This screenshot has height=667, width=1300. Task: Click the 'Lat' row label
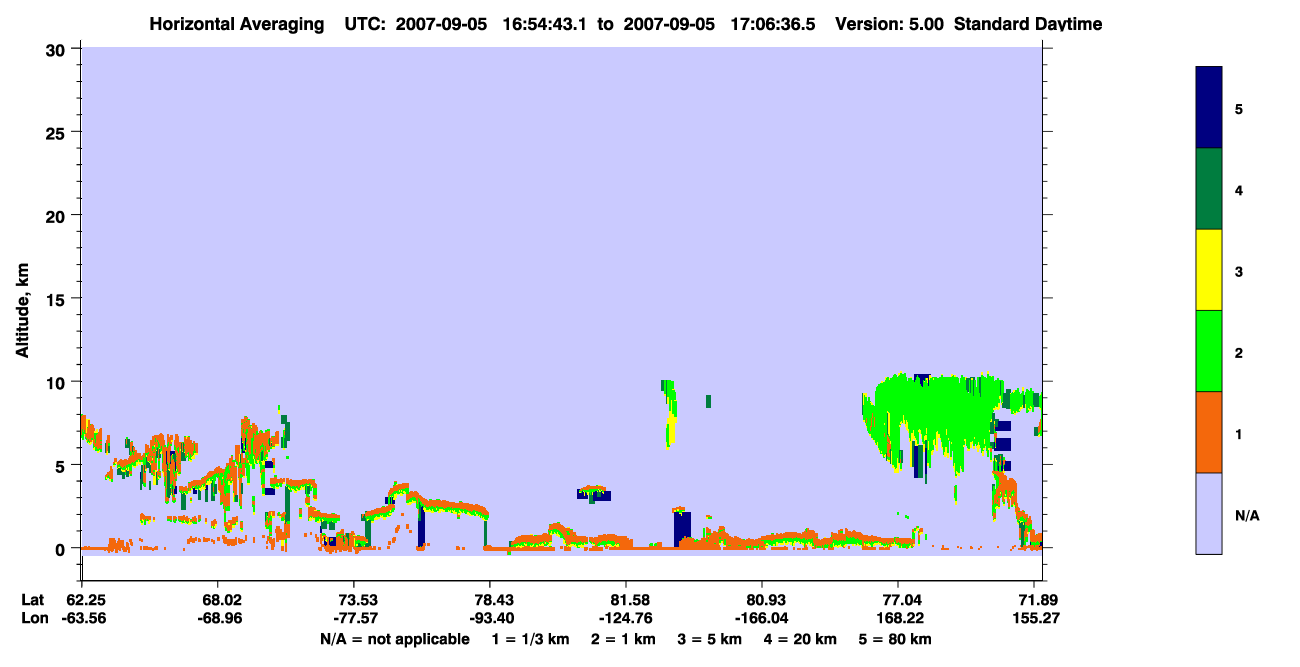tap(33, 600)
